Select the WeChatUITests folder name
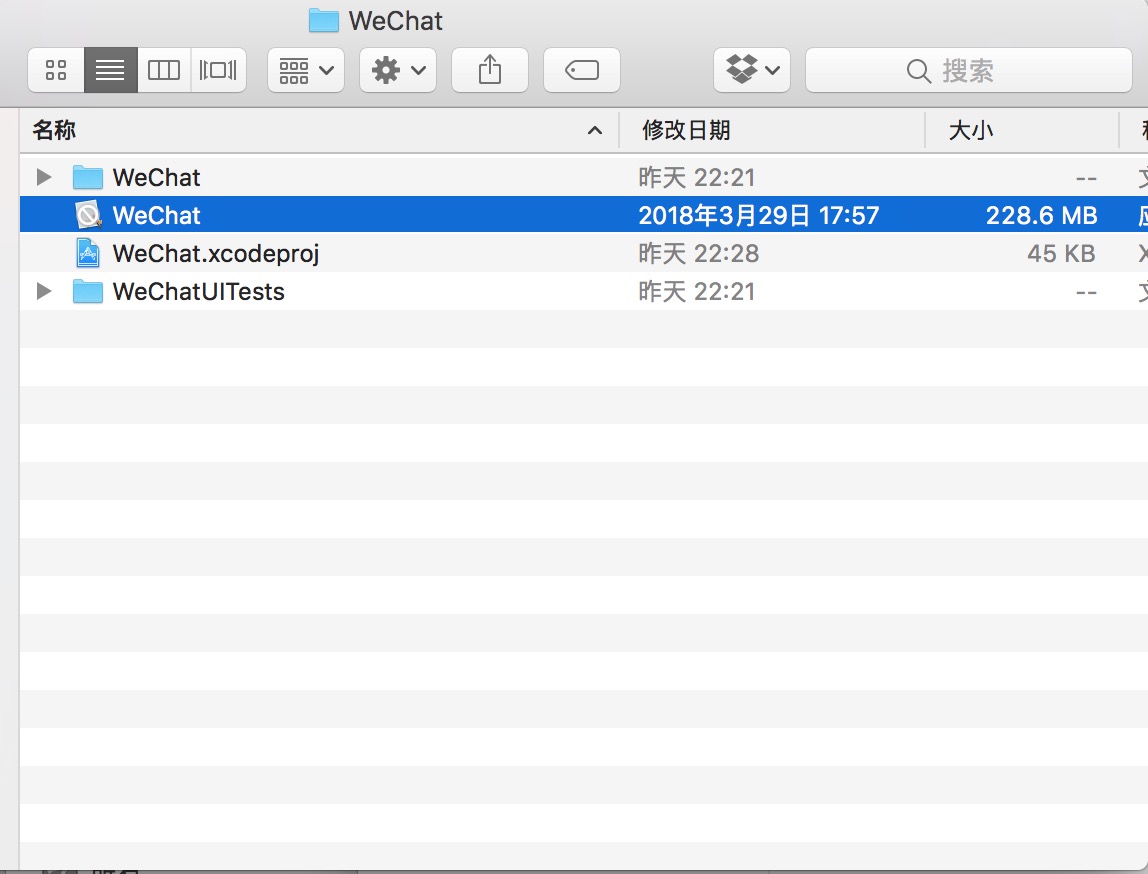 tap(198, 291)
